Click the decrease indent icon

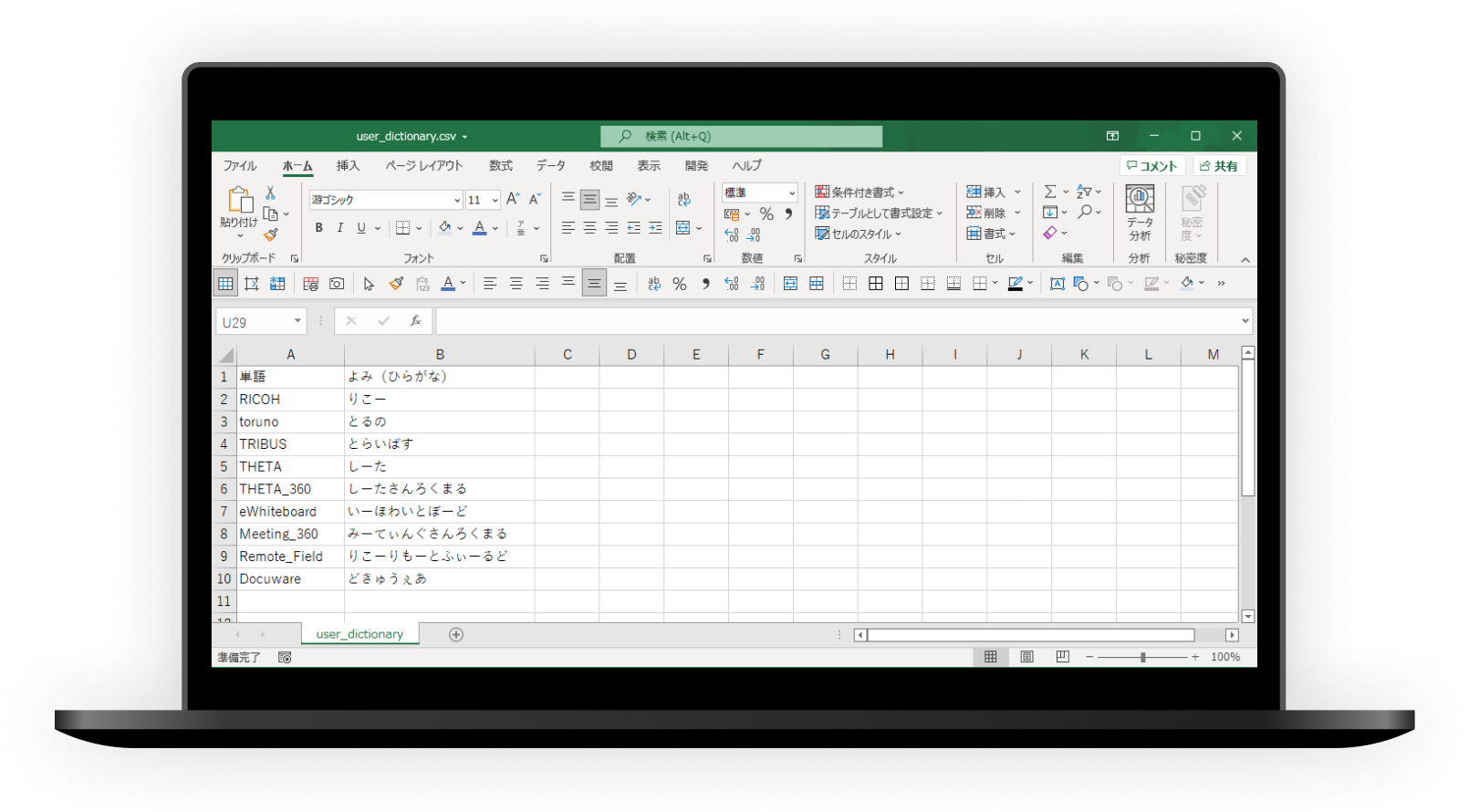click(633, 228)
